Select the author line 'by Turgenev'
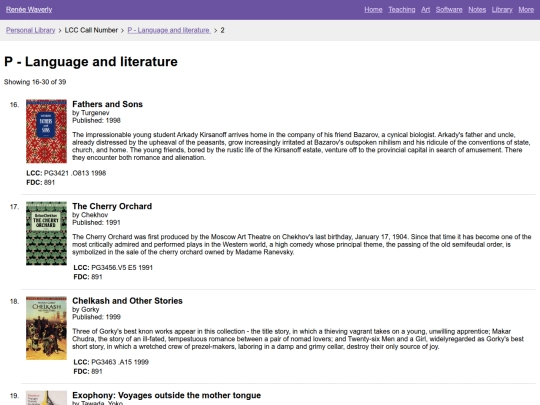 (91, 113)
